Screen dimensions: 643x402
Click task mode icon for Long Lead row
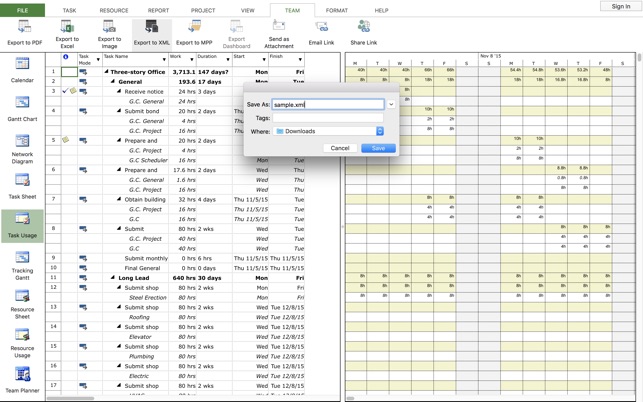click(x=83, y=278)
